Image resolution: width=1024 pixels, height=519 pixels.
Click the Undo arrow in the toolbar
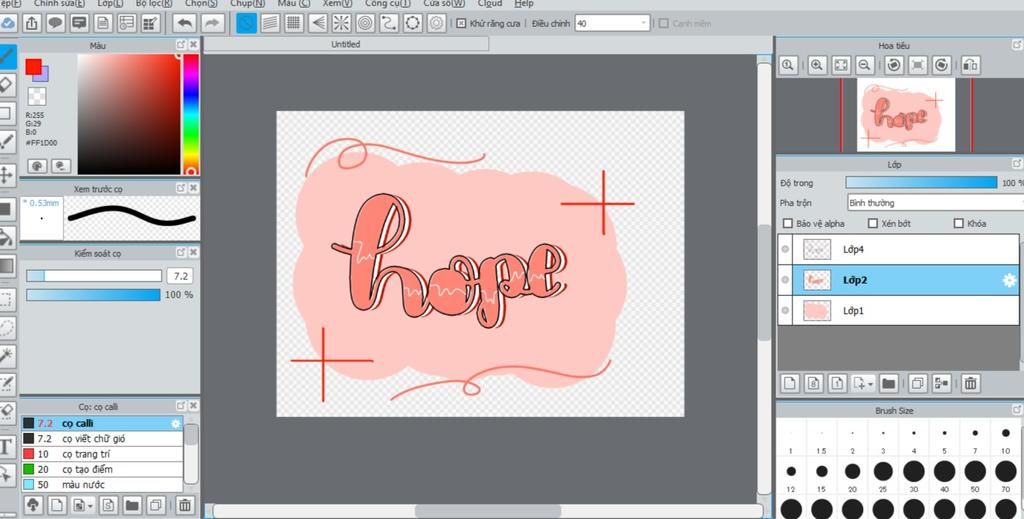(185, 24)
